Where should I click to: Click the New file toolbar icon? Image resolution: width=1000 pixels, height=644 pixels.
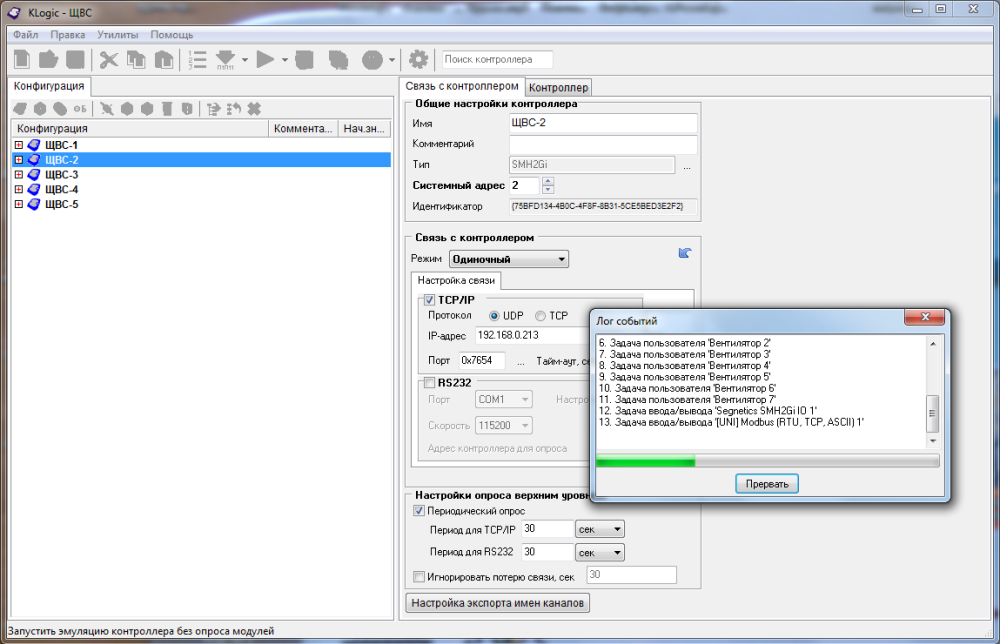click(x=21, y=60)
